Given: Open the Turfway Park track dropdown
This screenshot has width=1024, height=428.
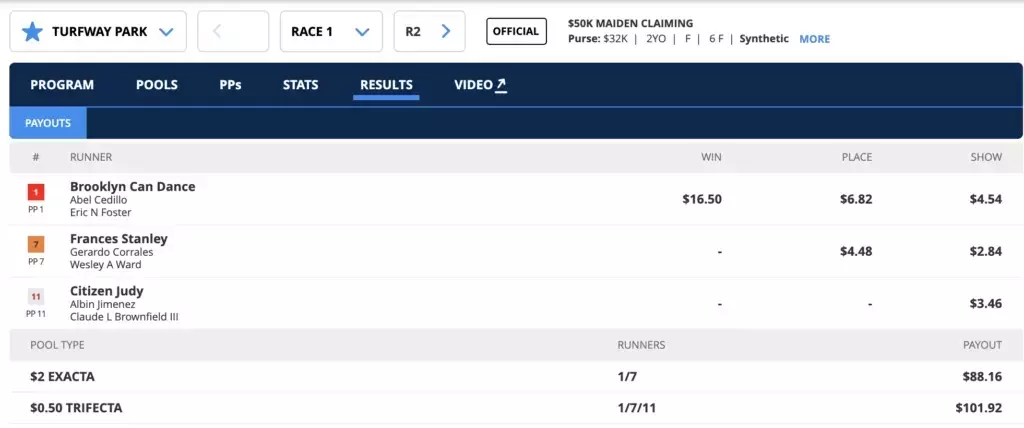Looking at the screenshot, I should click(166, 32).
